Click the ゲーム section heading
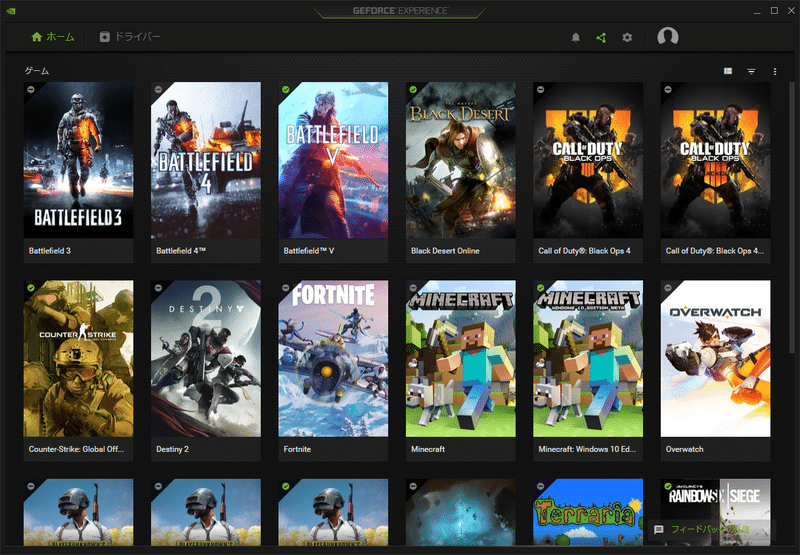Viewport: 800px width, 555px height. tap(37, 71)
